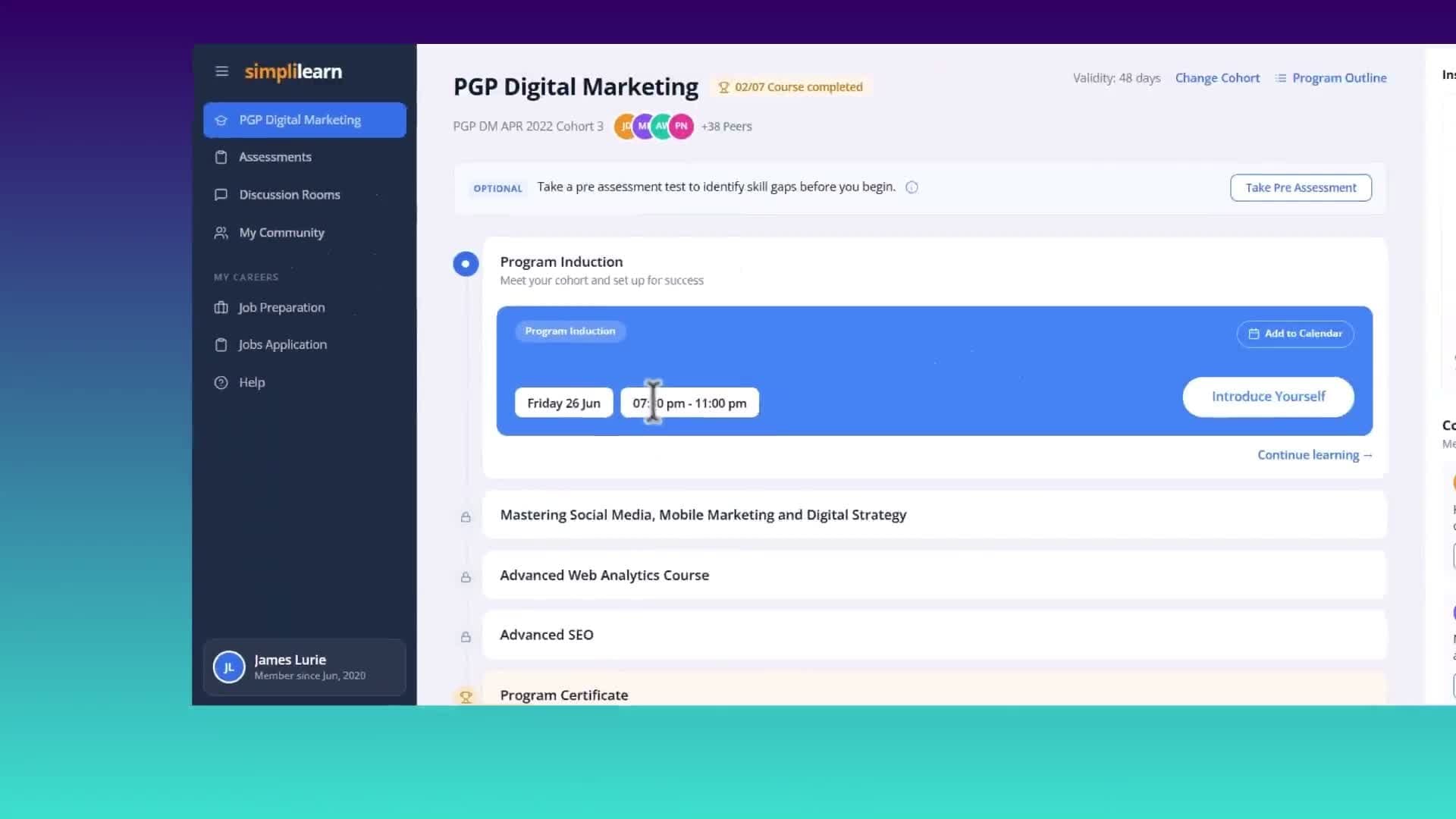Click the PGP Digital Marketing page title

[x=576, y=86]
